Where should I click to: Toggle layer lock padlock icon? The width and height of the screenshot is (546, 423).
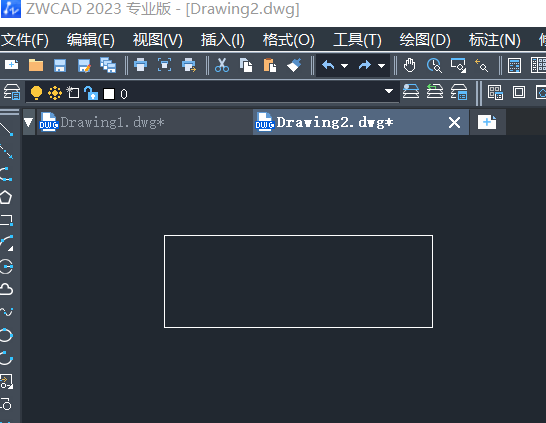(91, 93)
